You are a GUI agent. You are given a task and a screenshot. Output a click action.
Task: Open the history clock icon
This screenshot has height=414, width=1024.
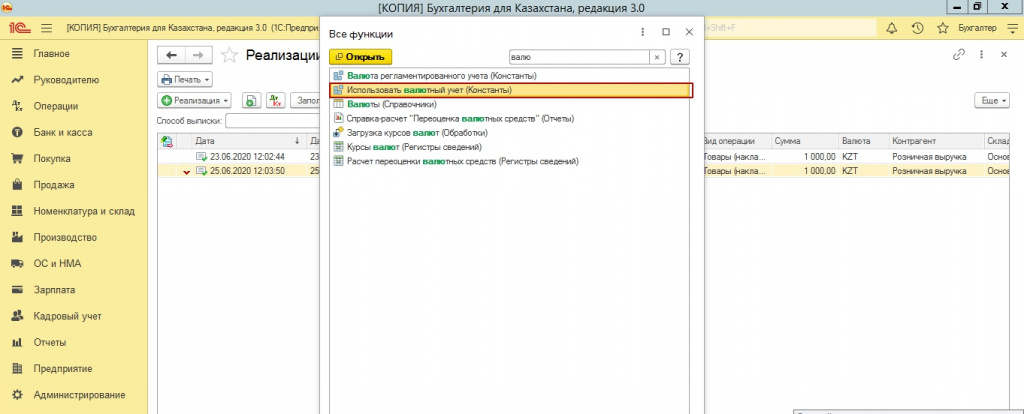click(917, 28)
